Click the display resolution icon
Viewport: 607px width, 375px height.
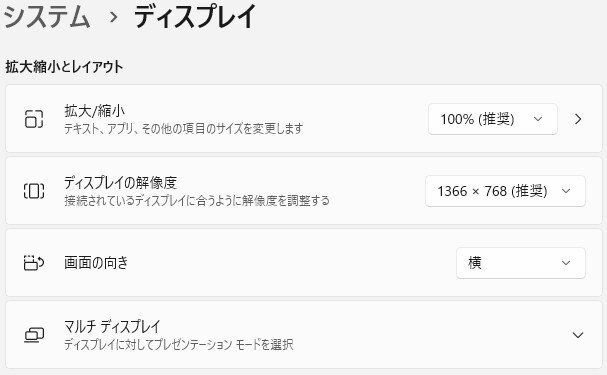(34, 191)
